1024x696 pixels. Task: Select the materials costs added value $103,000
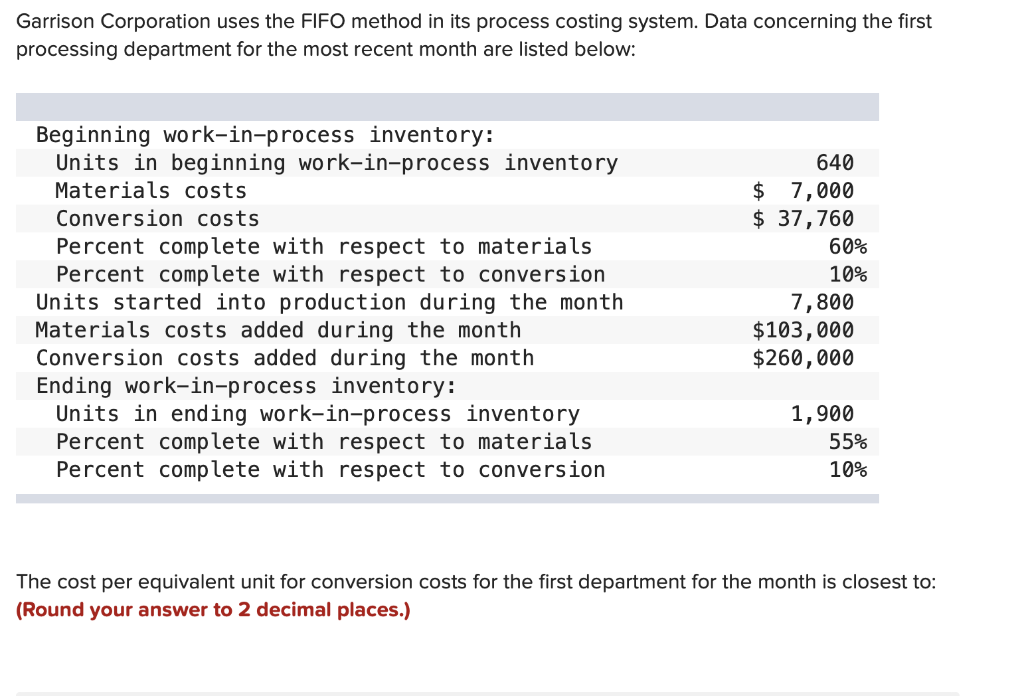point(822,330)
